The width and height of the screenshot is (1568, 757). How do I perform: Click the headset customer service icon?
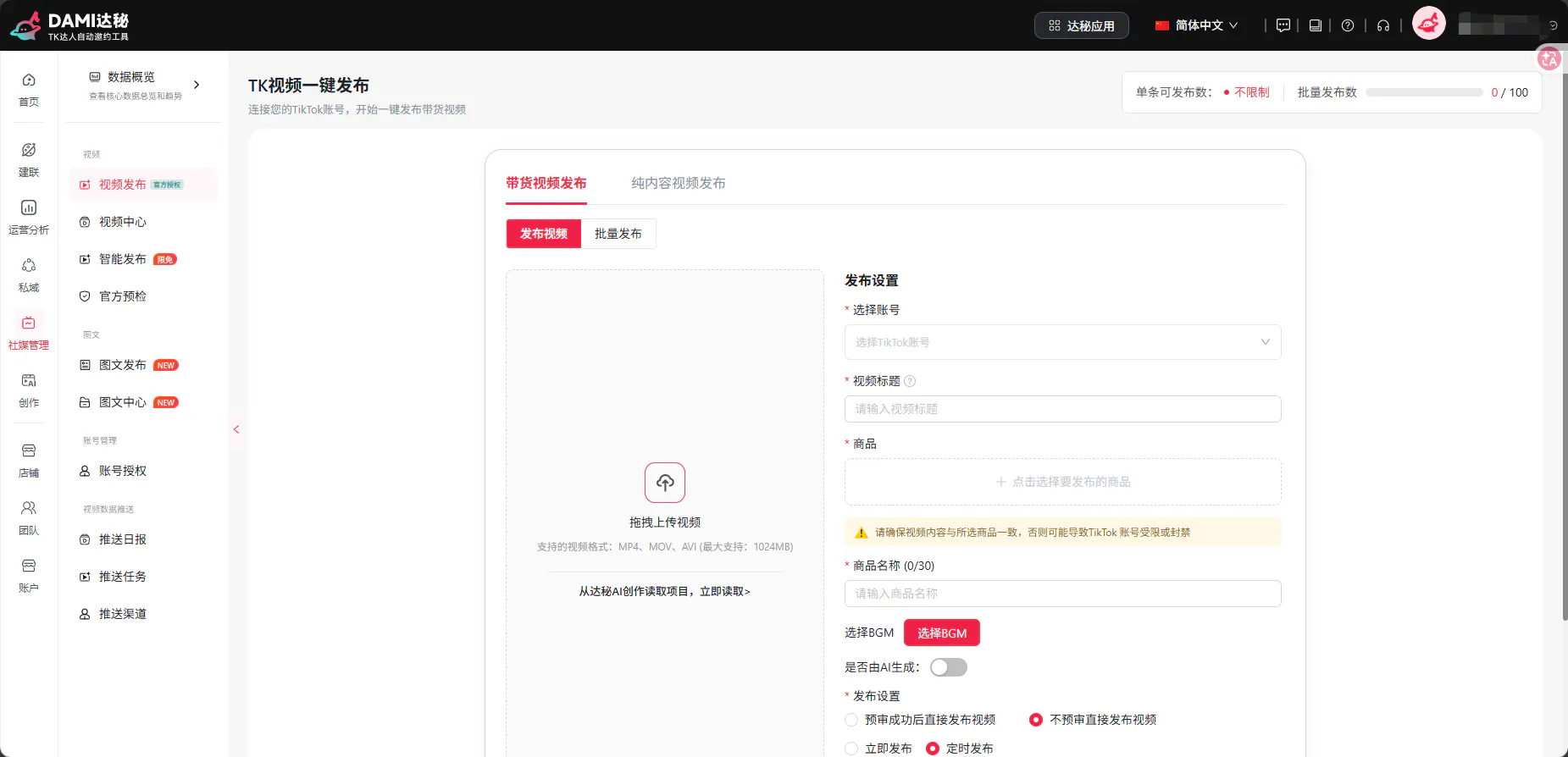[1383, 25]
